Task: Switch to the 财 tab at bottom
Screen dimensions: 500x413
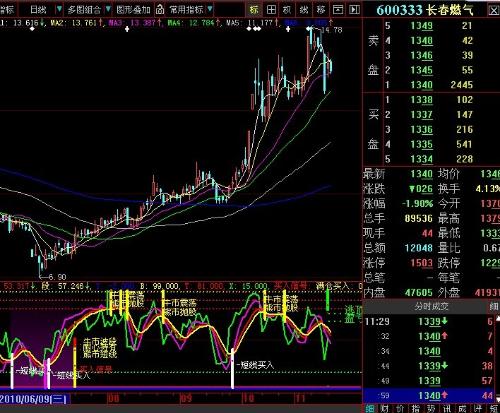Action: [x=385, y=409]
